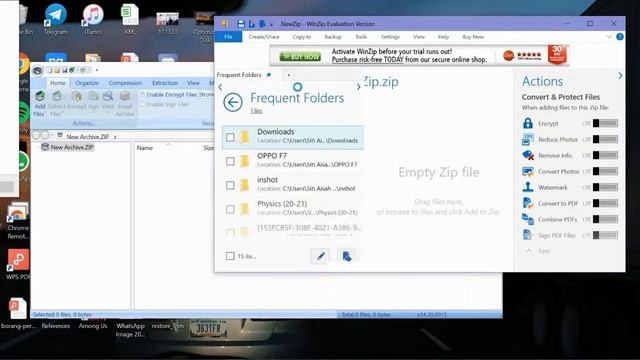Viewport: 640px width, 360px height.
Task: Toggle the Convert to PDF switch
Action: click(605, 203)
